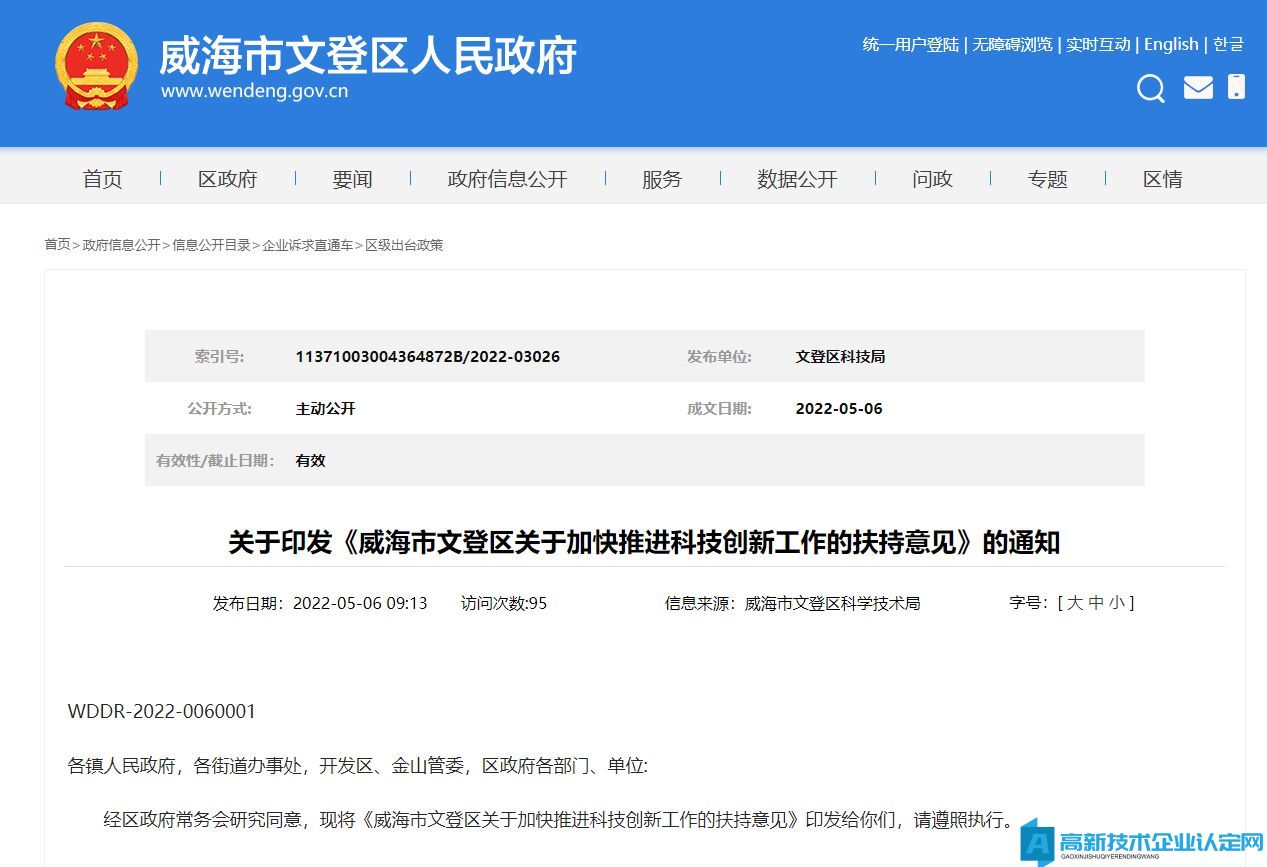
Task: Set font size to 小 (small)
Action: pyautogui.click(x=1116, y=603)
